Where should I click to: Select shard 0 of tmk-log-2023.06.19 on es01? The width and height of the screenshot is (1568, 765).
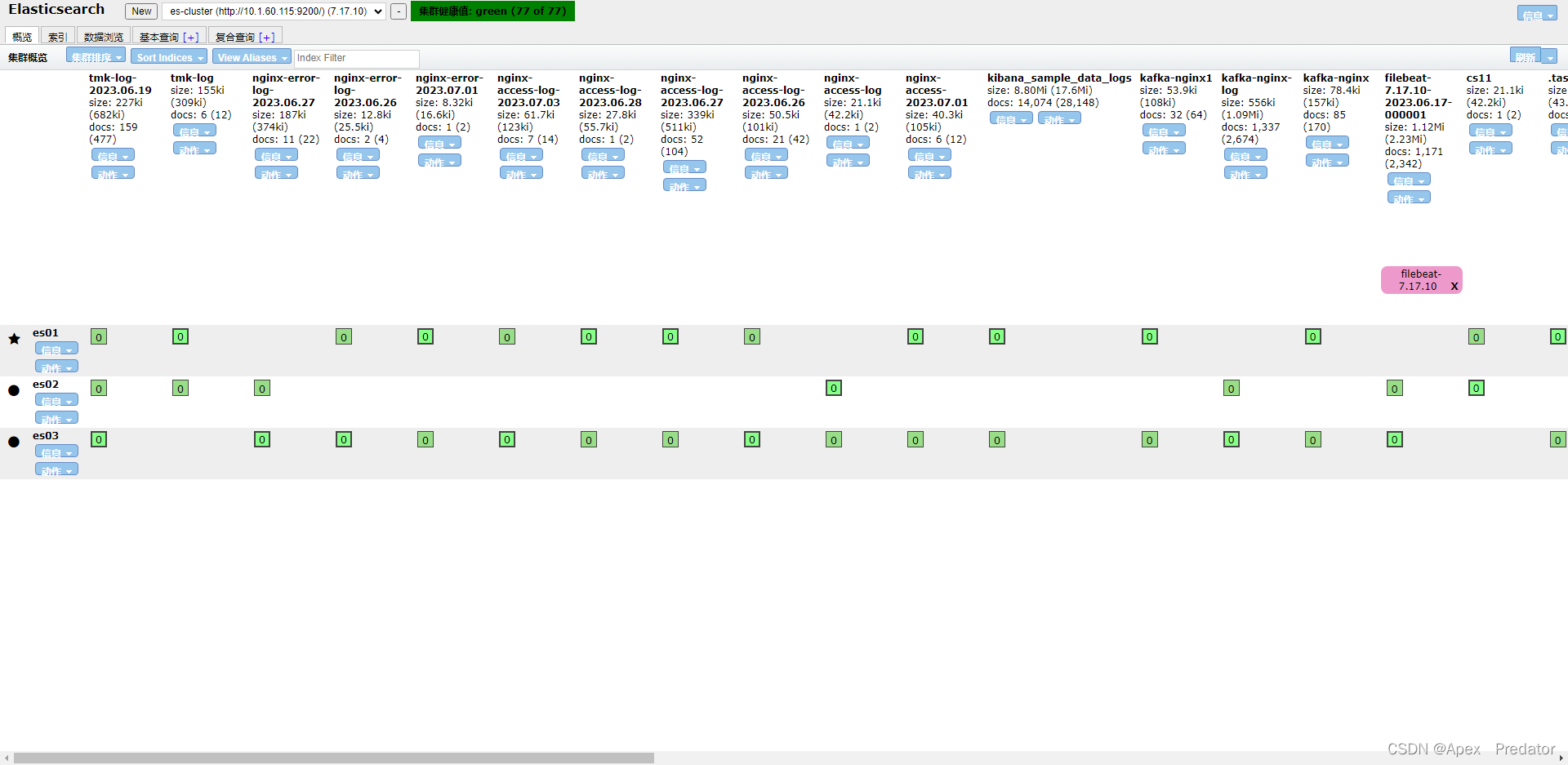click(99, 336)
